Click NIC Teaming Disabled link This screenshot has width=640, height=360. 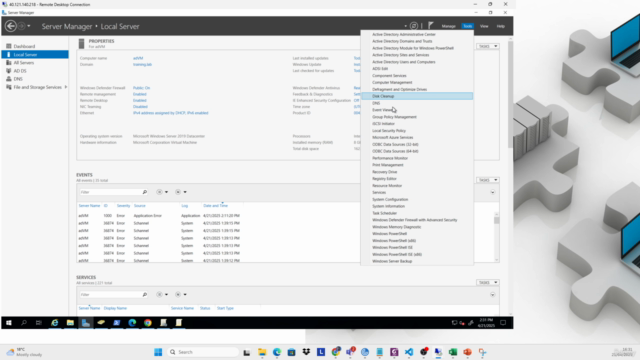[x=140, y=107]
